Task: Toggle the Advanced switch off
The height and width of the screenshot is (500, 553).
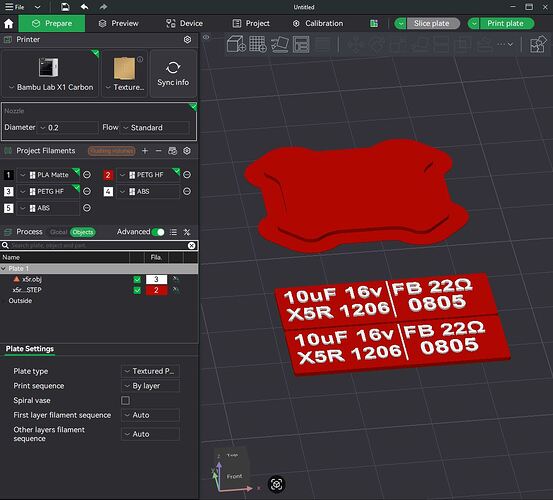Action: [x=158, y=232]
